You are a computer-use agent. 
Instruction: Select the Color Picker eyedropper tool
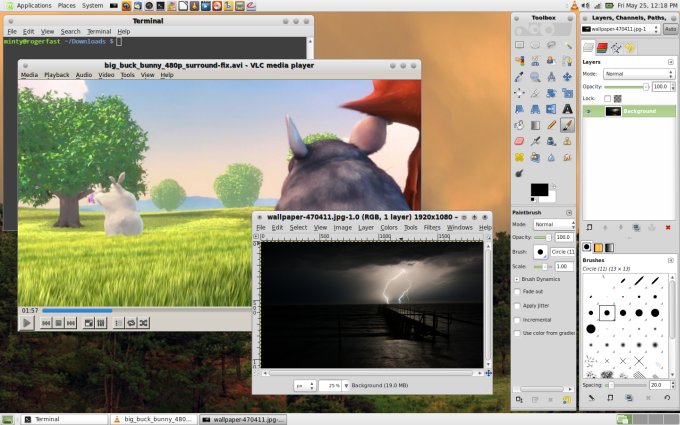pos(519,77)
